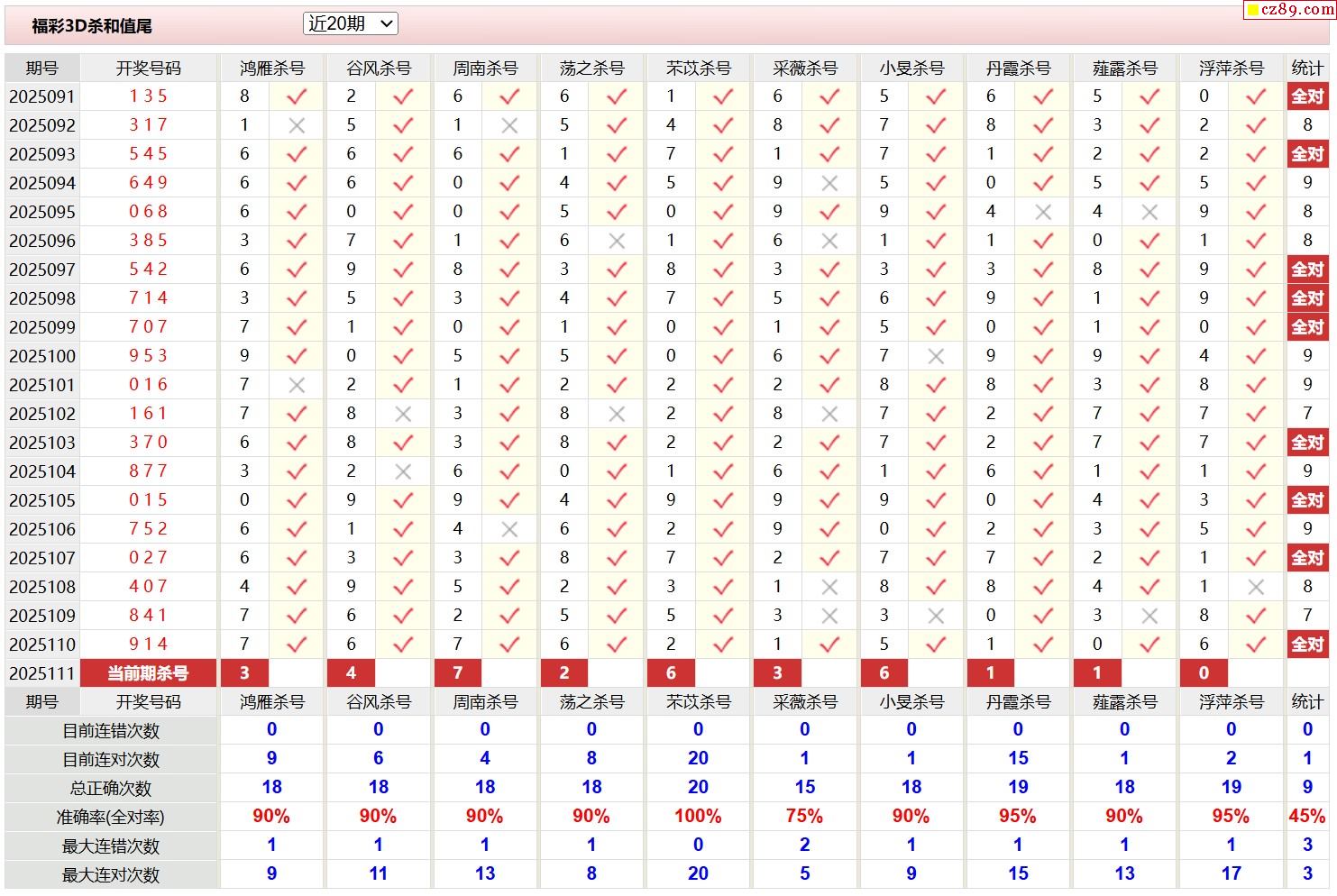The height and width of the screenshot is (896, 1337).
Task: Click the 准确率(全对率) row label
Action: (x=111, y=818)
